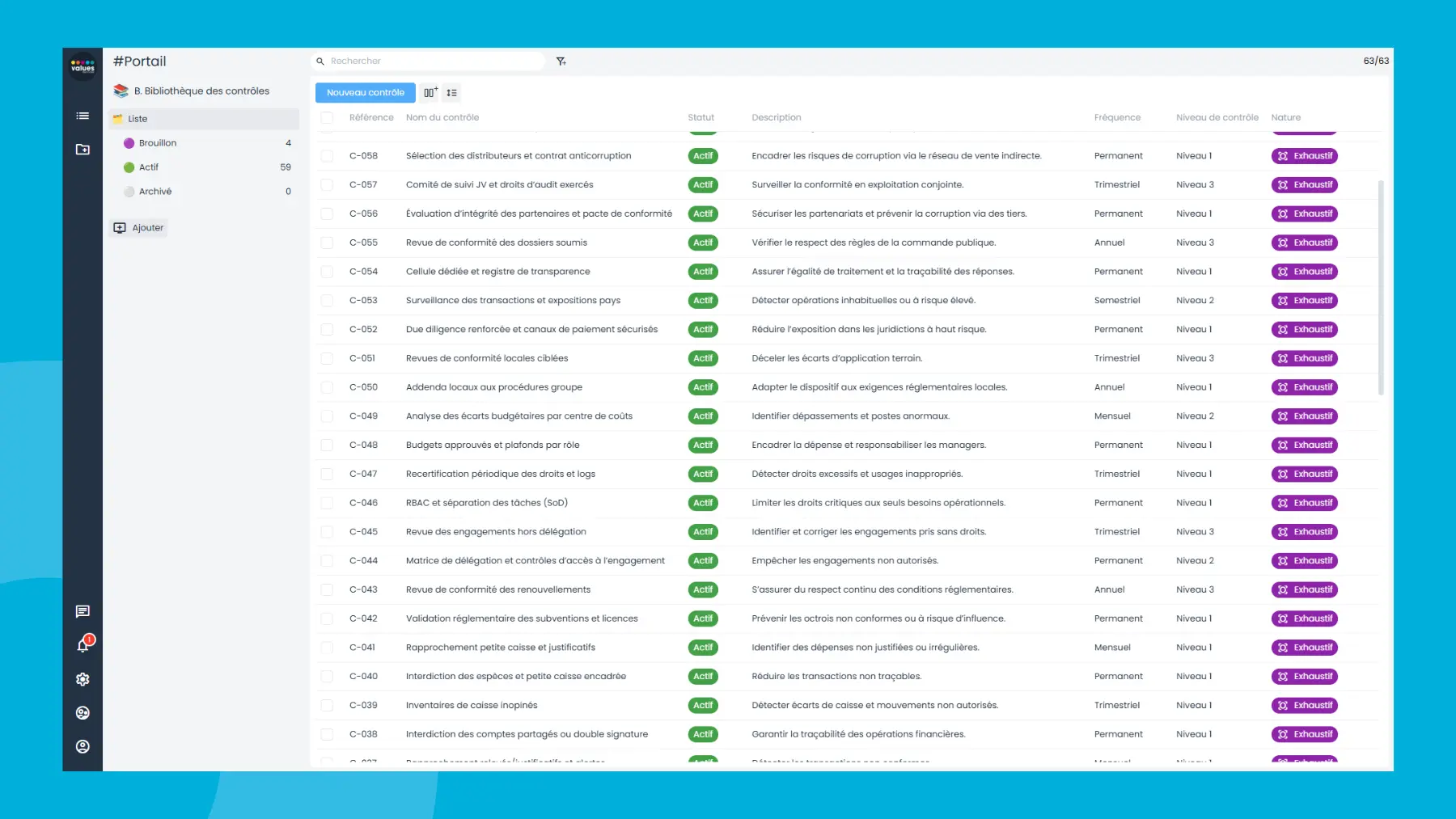Open the comments icon in the sidebar
1456x819 pixels.
click(x=82, y=611)
